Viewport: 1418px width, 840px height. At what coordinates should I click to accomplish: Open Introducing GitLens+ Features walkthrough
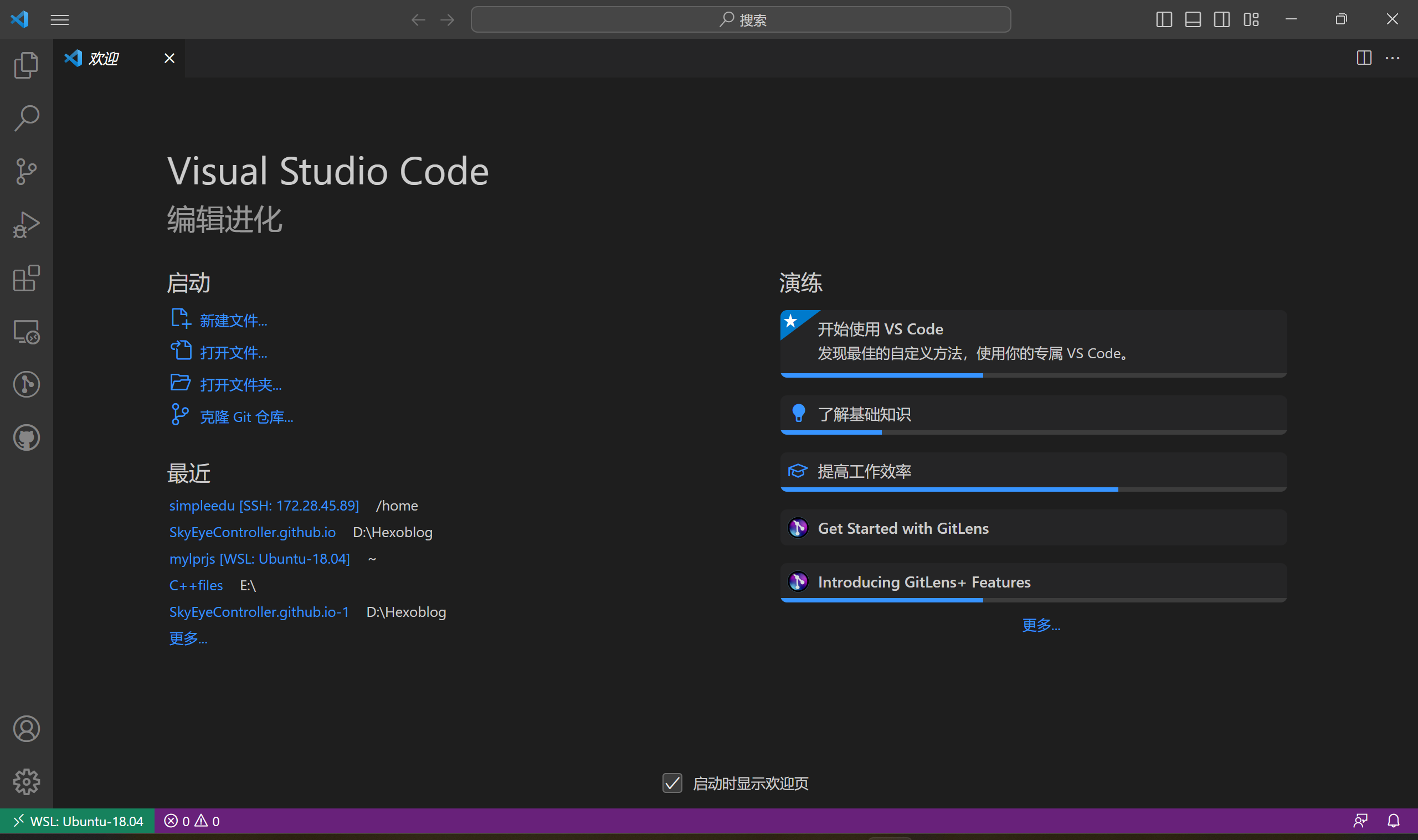click(1033, 582)
